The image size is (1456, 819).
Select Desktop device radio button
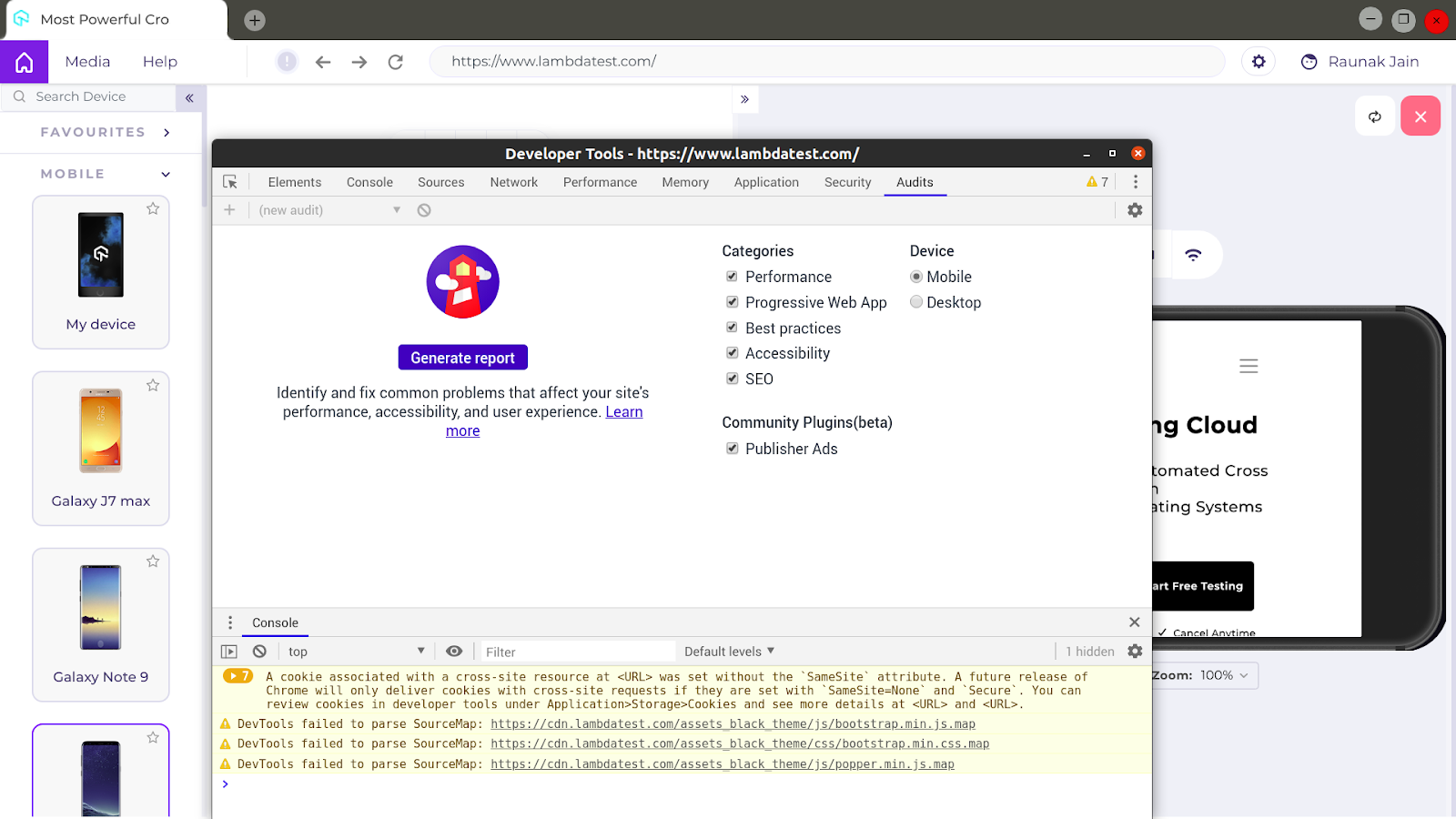point(916,302)
